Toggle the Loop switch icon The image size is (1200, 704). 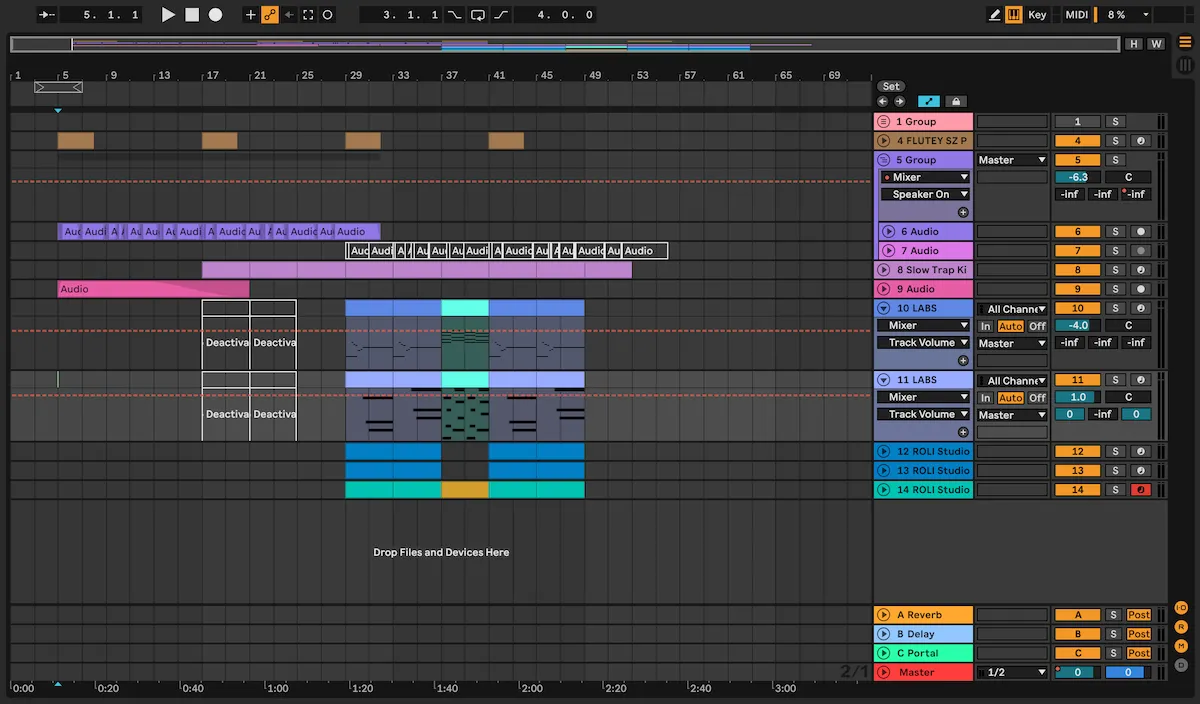coord(478,15)
